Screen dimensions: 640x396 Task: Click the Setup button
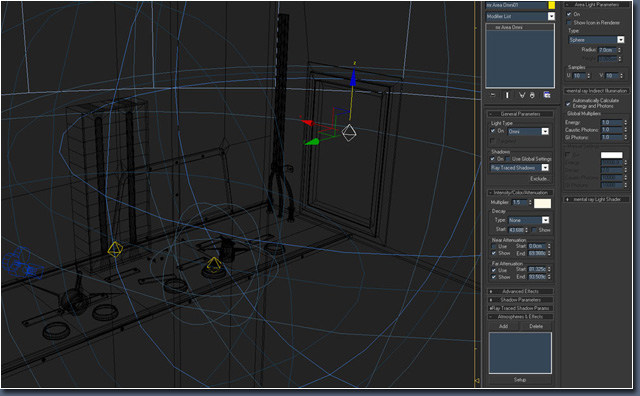coord(520,380)
